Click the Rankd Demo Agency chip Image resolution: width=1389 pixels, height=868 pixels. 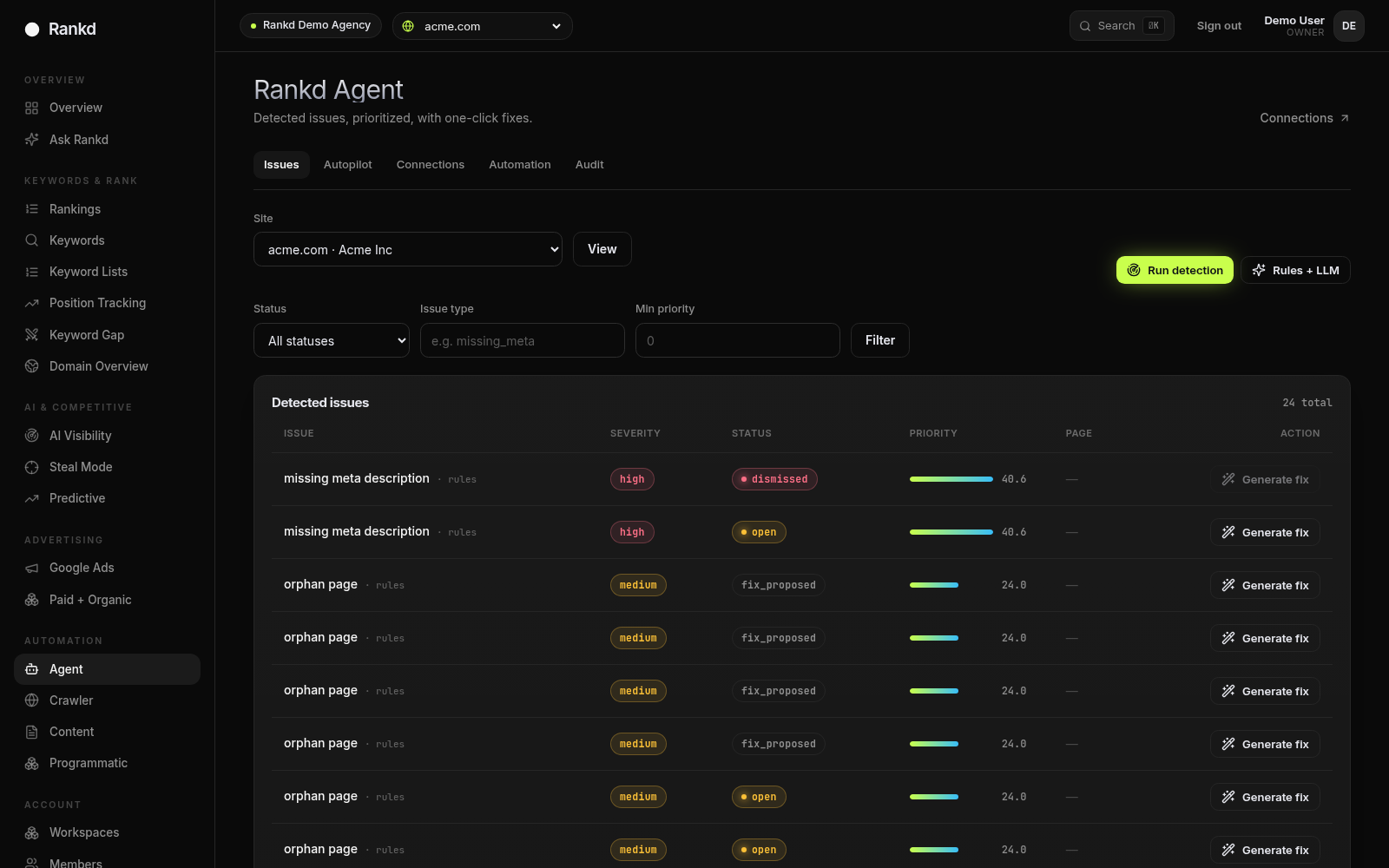point(311,25)
